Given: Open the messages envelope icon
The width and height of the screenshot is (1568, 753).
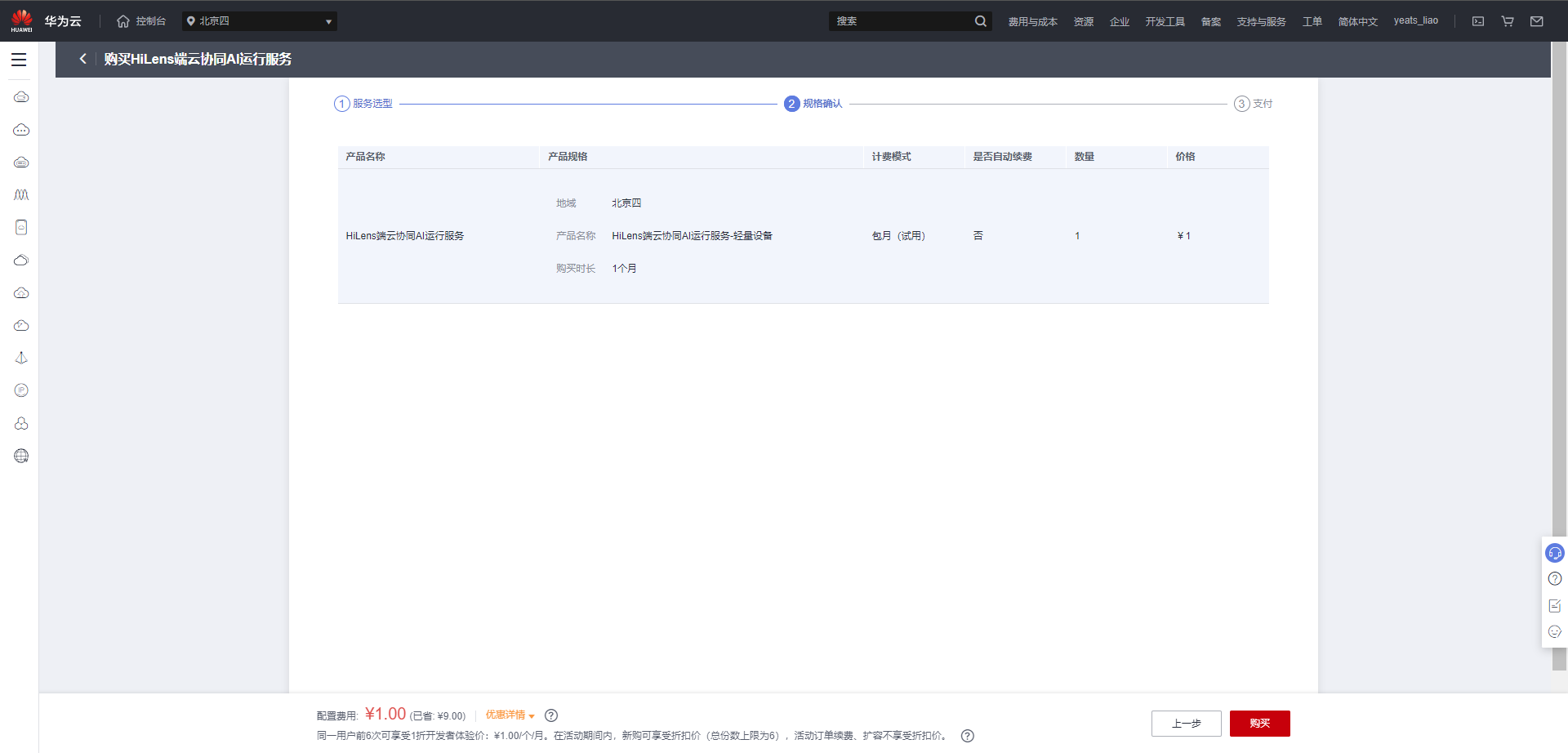Looking at the screenshot, I should pos(1537,21).
